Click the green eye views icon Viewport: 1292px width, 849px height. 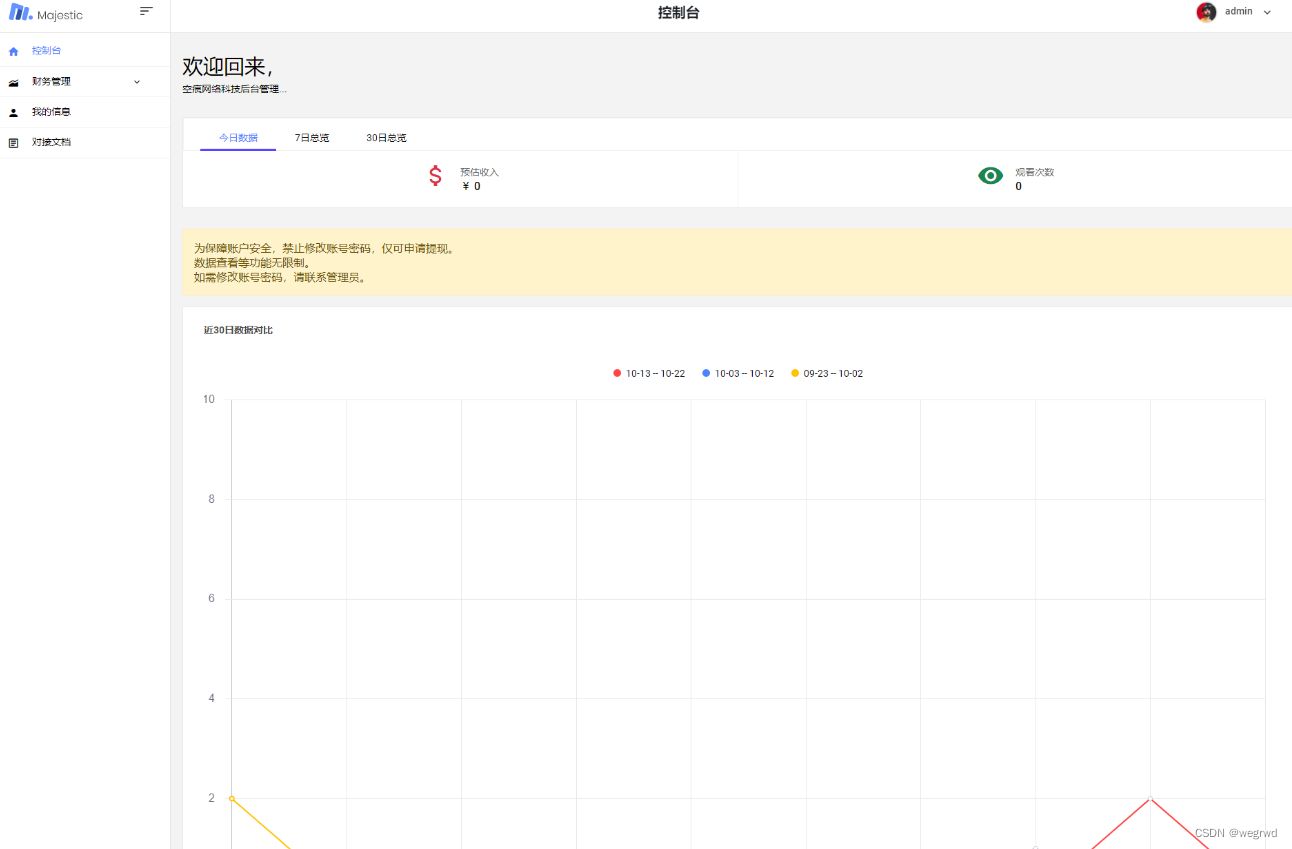pos(990,176)
